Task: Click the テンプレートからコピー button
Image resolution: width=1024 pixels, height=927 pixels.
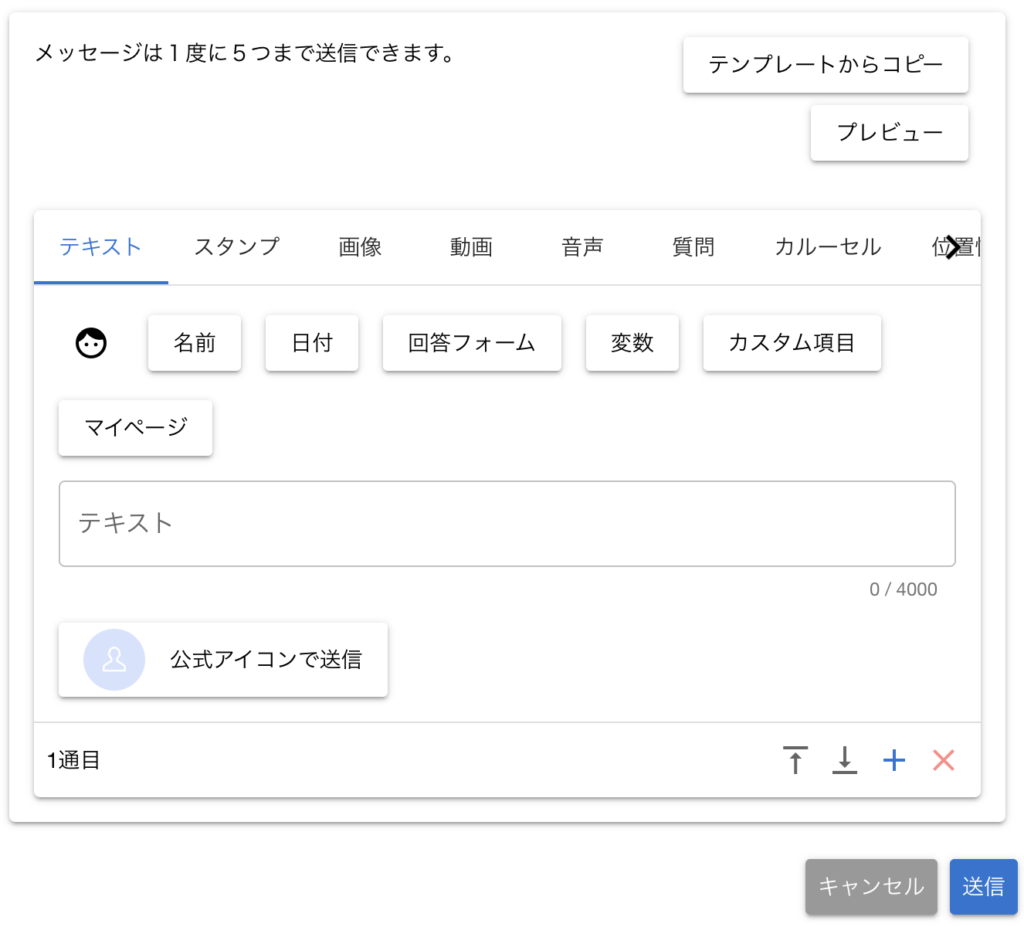Action: click(x=825, y=65)
